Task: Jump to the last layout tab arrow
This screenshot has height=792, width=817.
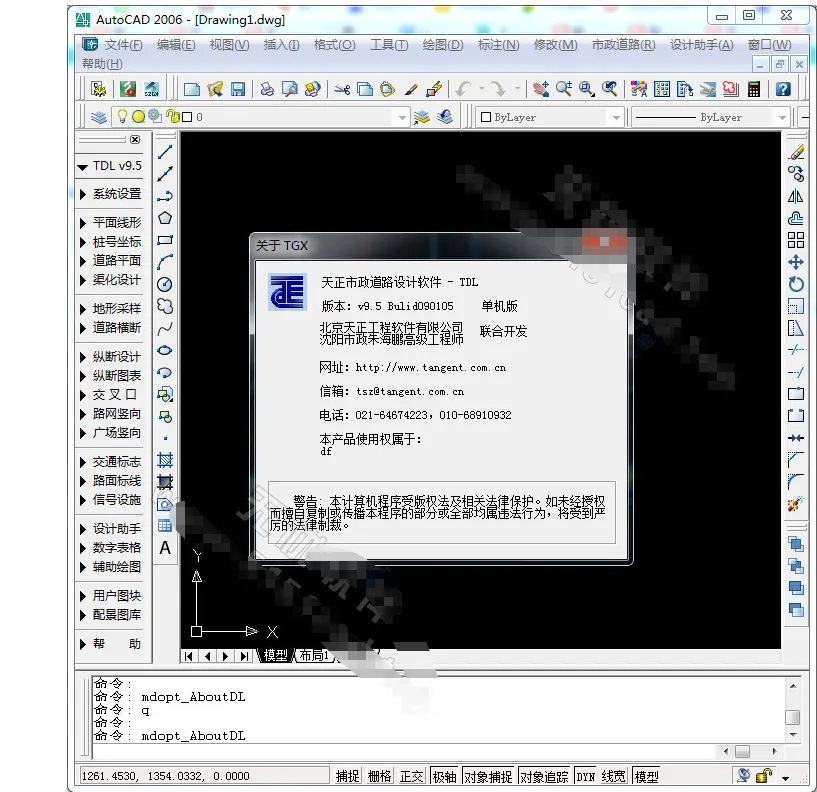Action: coord(243,656)
